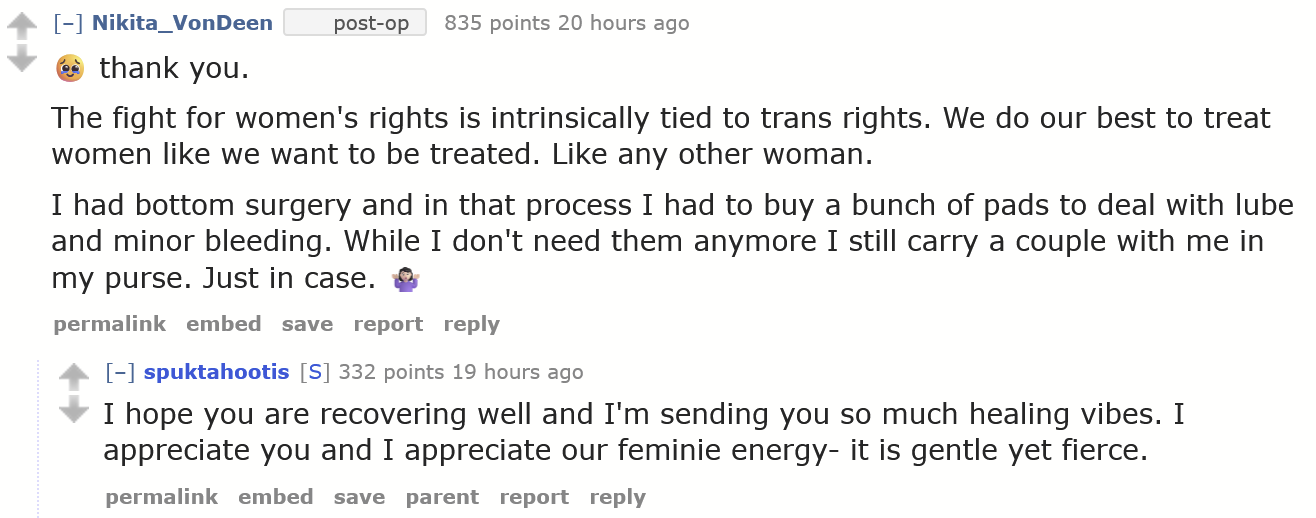The height and width of the screenshot is (518, 1316).
Task: Report Nikita_VonDeen's comment
Action: (388, 324)
